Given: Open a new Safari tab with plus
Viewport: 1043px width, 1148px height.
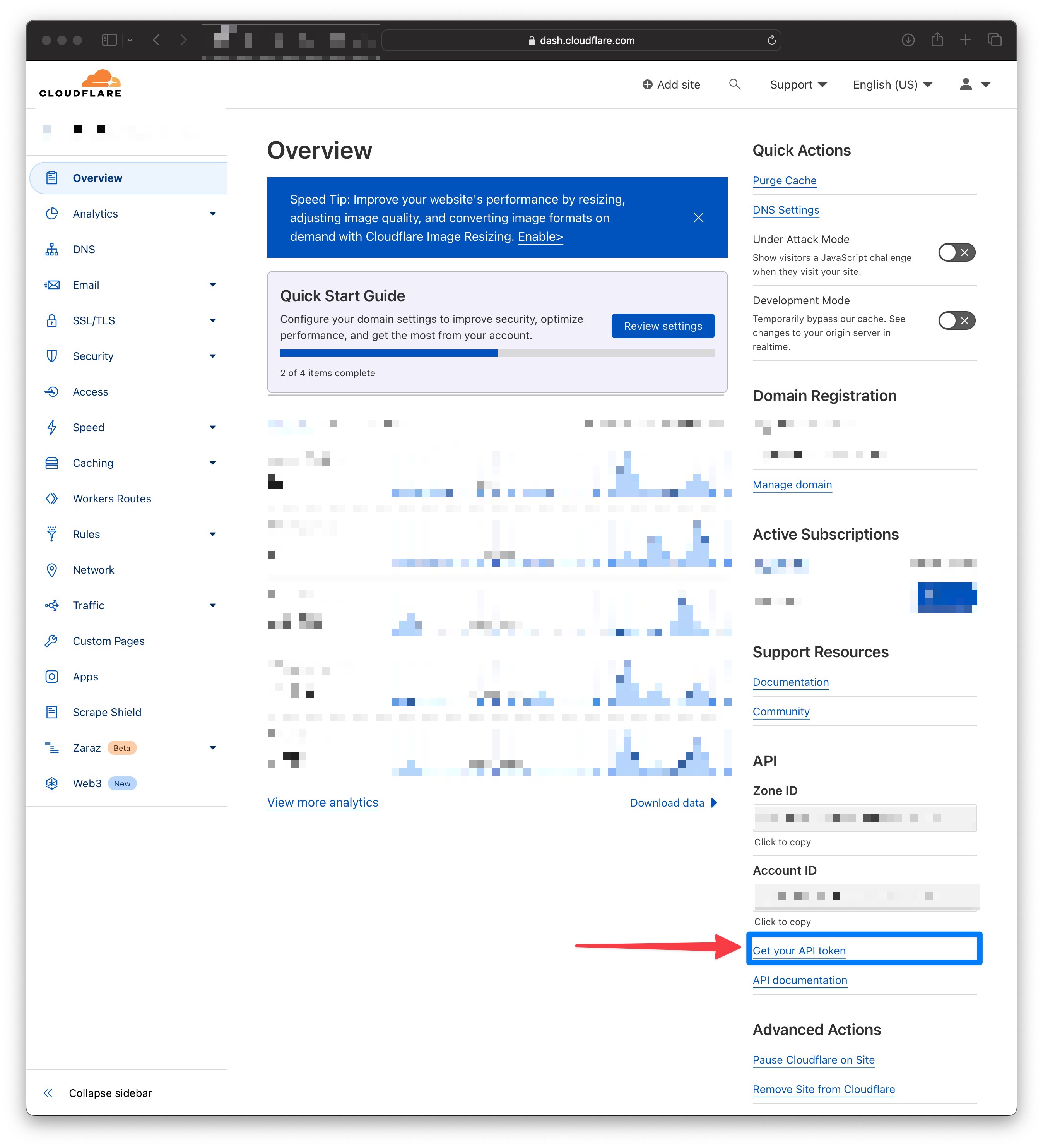Looking at the screenshot, I should 965,40.
